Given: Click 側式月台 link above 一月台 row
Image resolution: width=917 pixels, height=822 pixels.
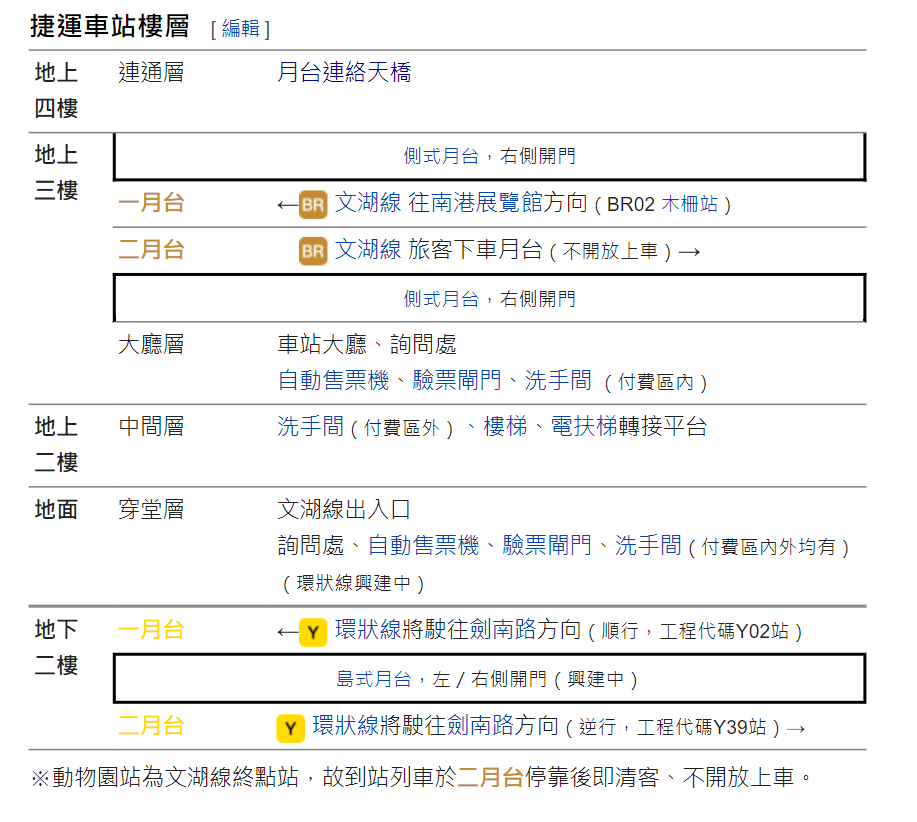Looking at the screenshot, I should pyautogui.click(x=441, y=156).
